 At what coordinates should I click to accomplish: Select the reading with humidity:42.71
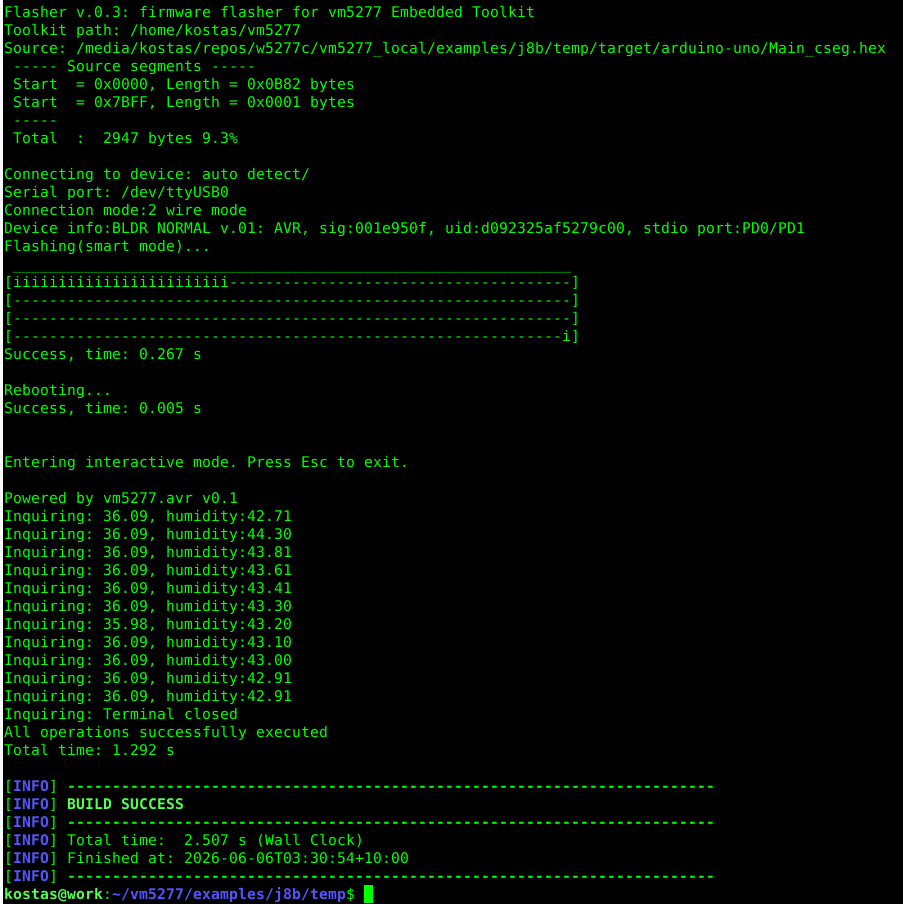[x=148, y=516]
